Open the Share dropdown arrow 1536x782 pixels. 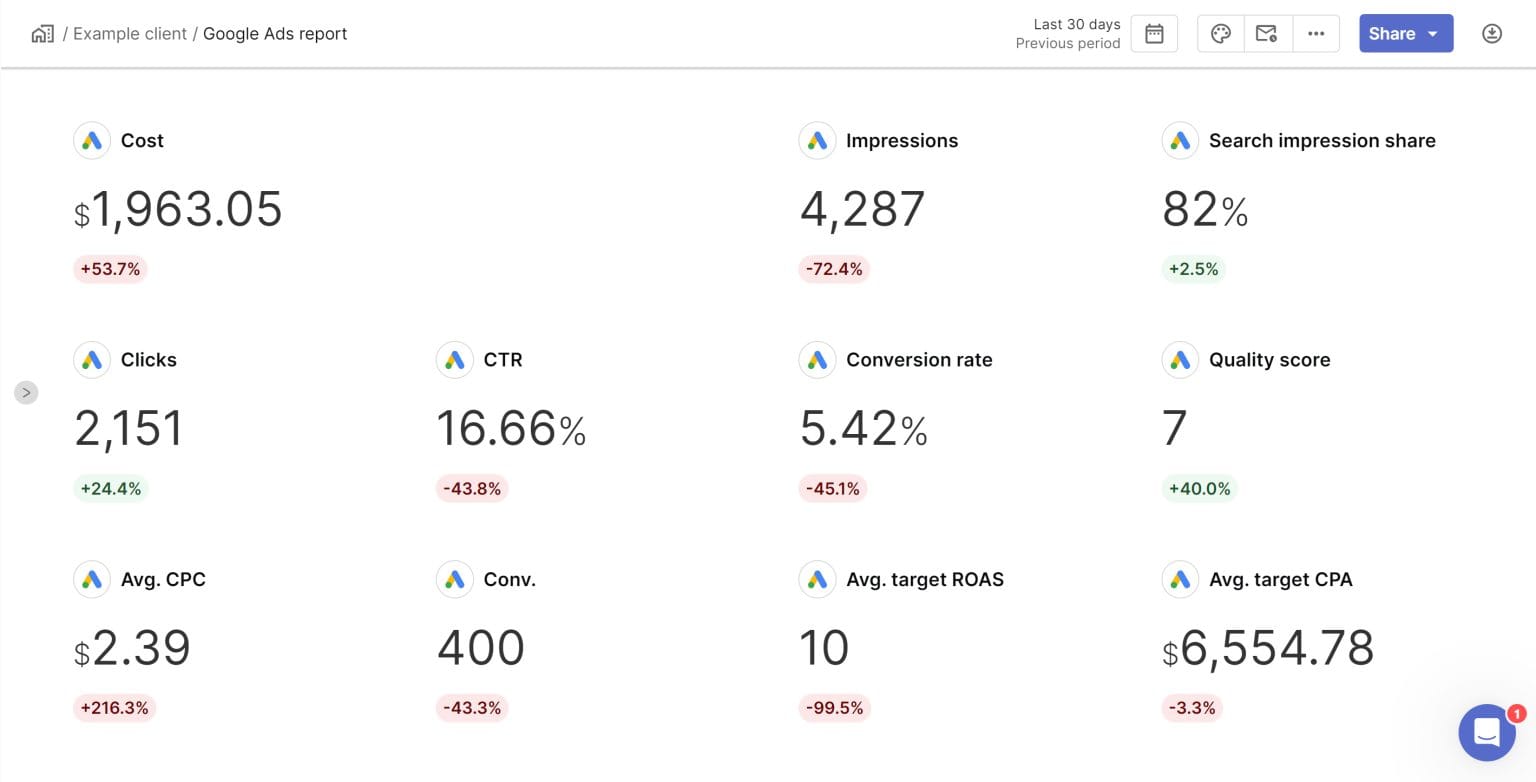click(1432, 33)
